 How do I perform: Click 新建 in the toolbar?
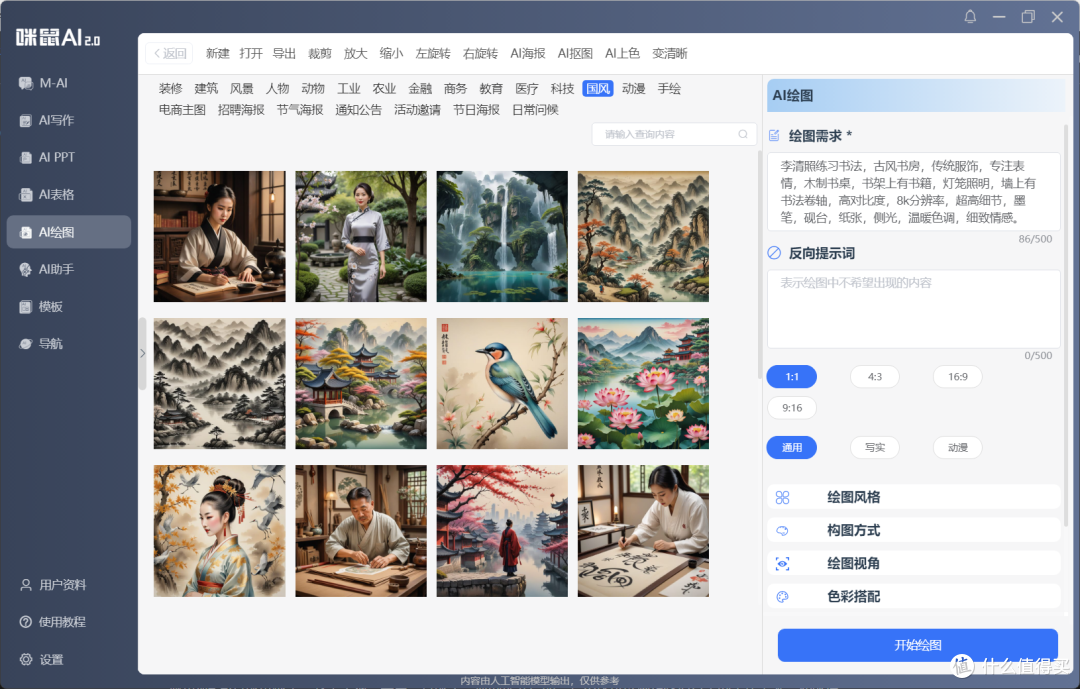218,54
